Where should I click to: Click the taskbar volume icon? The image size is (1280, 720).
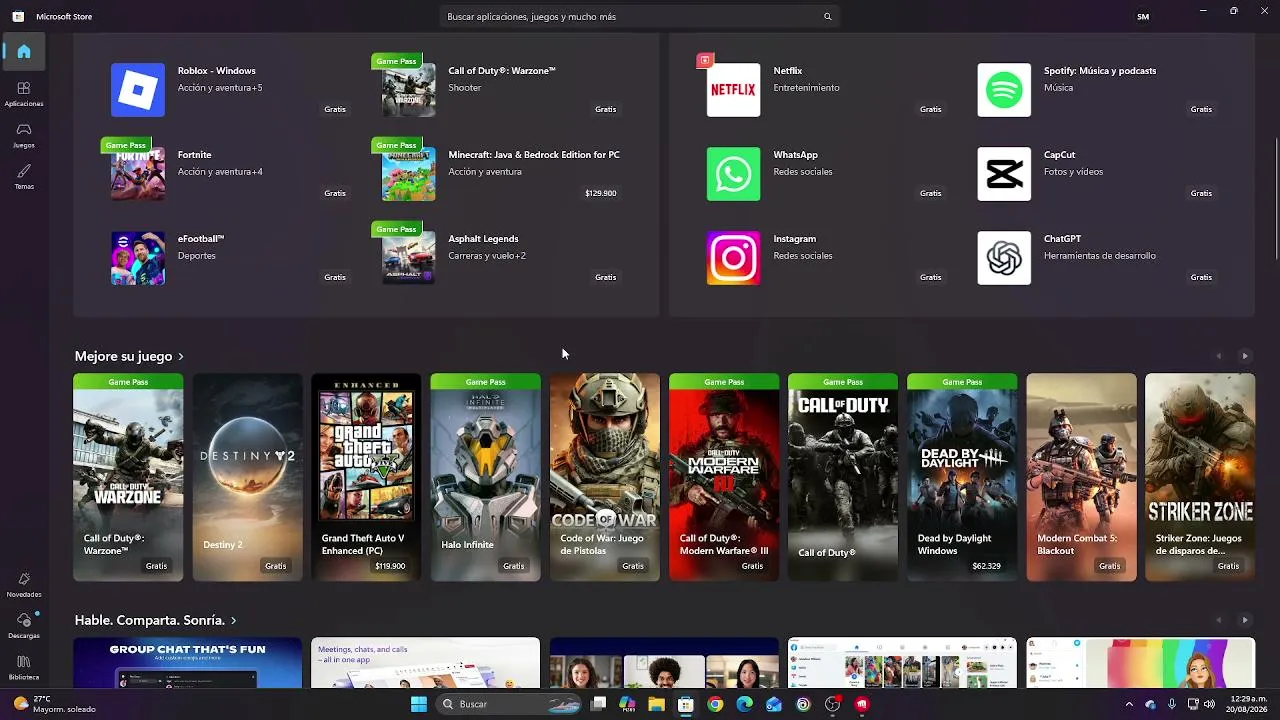[1209, 704]
